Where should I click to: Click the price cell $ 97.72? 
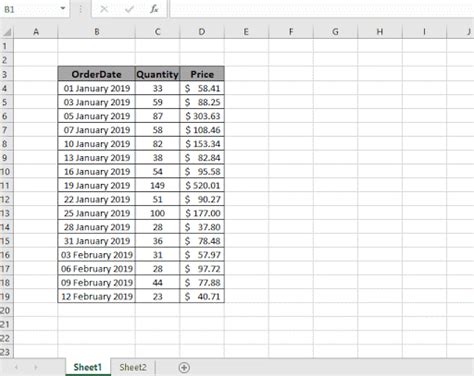pyautogui.click(x=202, y=269)
